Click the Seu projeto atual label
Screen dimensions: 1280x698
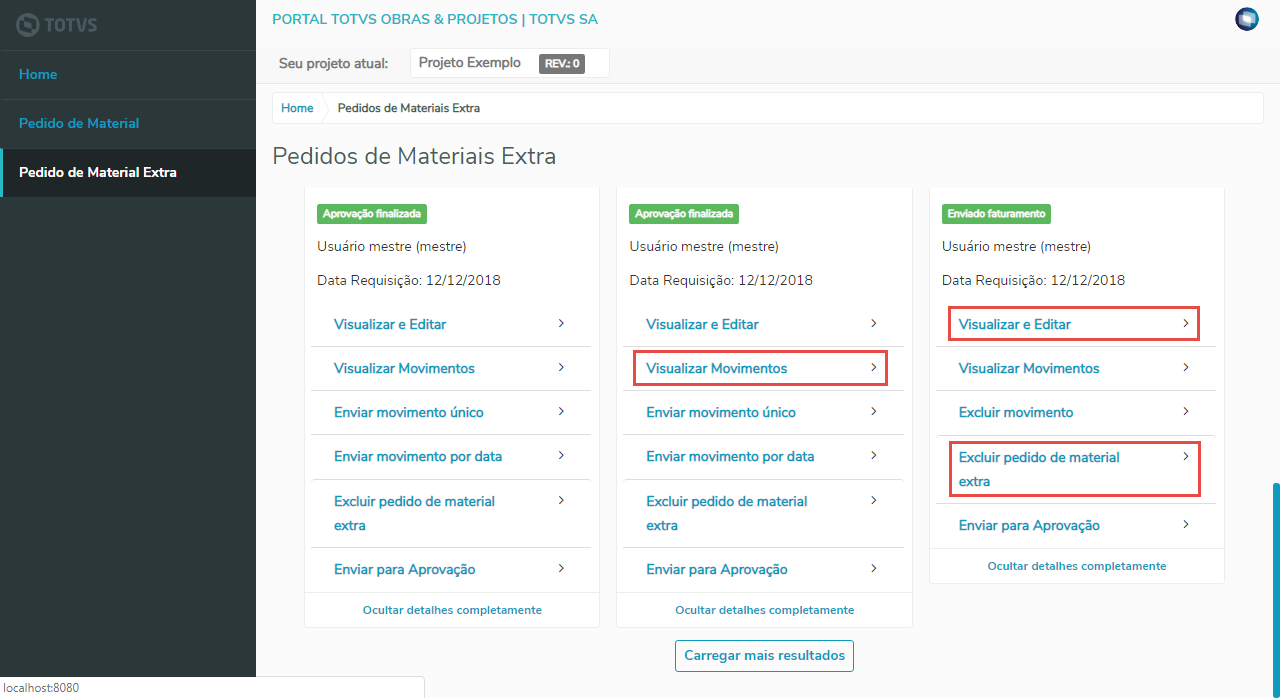coord(333,64)
